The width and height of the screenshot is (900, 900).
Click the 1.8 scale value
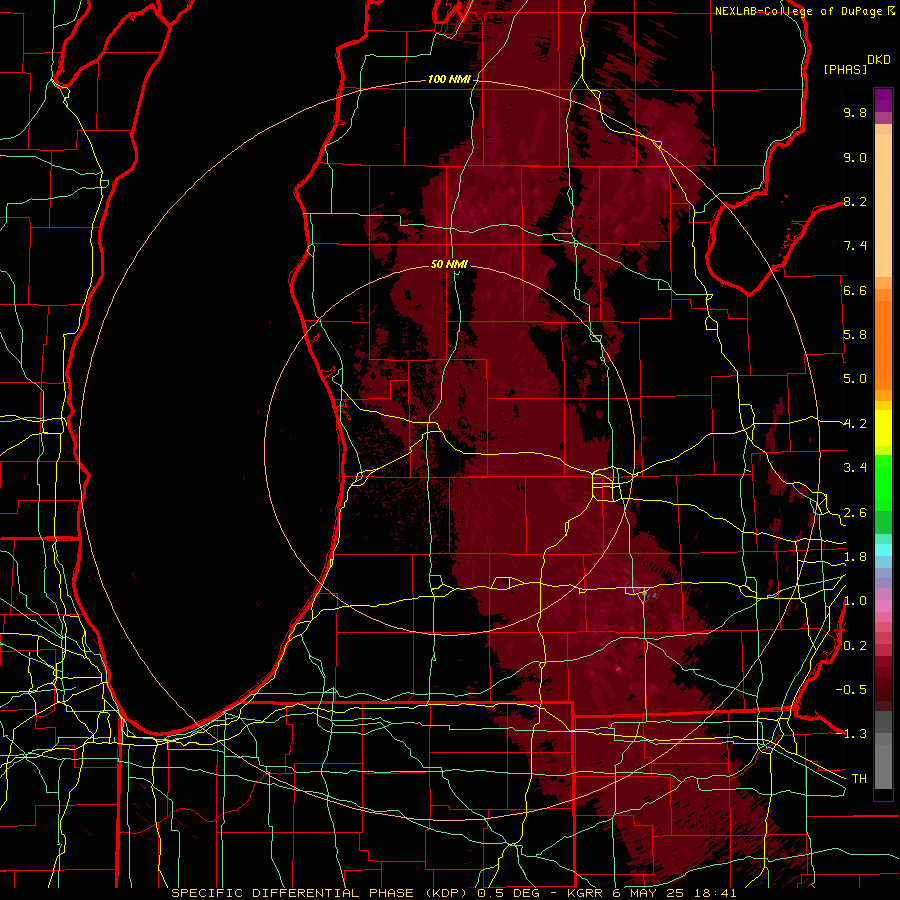855,557
